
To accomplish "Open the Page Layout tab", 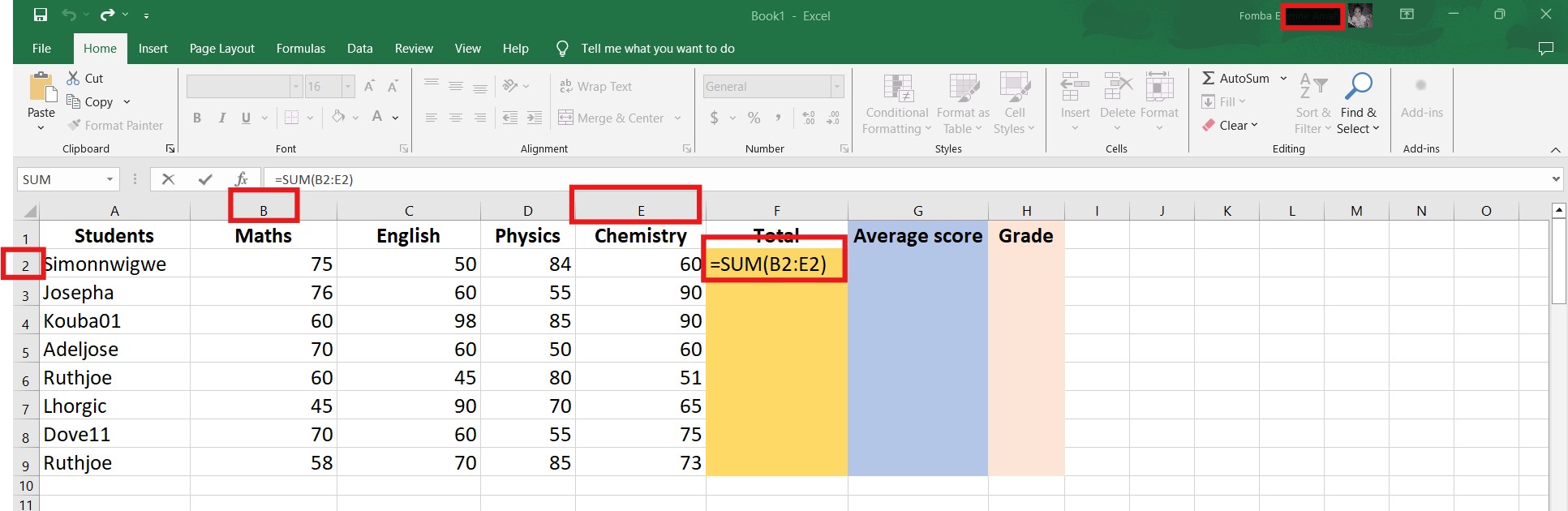I will point(221,49).
